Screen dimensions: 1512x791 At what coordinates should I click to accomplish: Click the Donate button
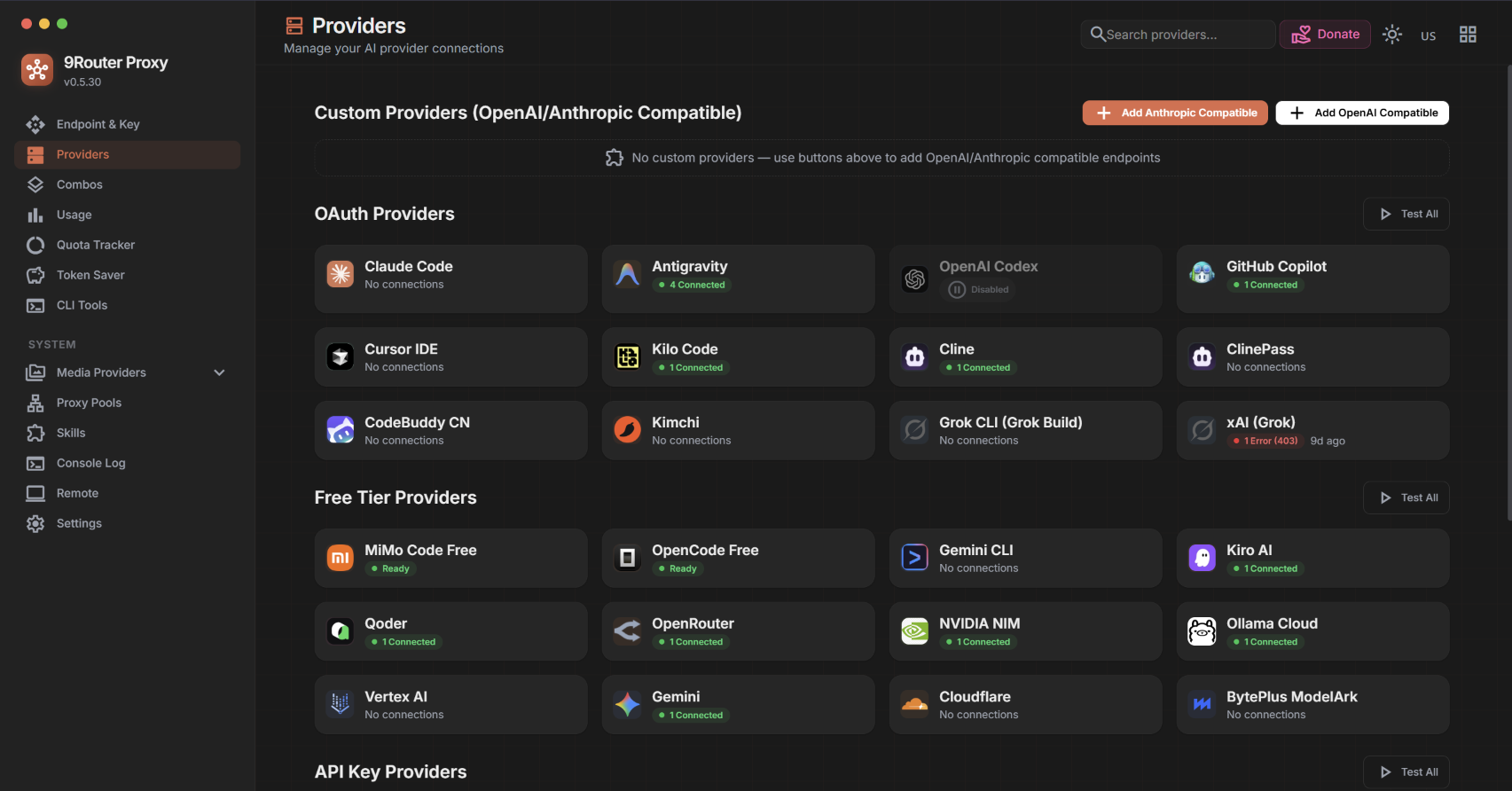click(1325, 35)
